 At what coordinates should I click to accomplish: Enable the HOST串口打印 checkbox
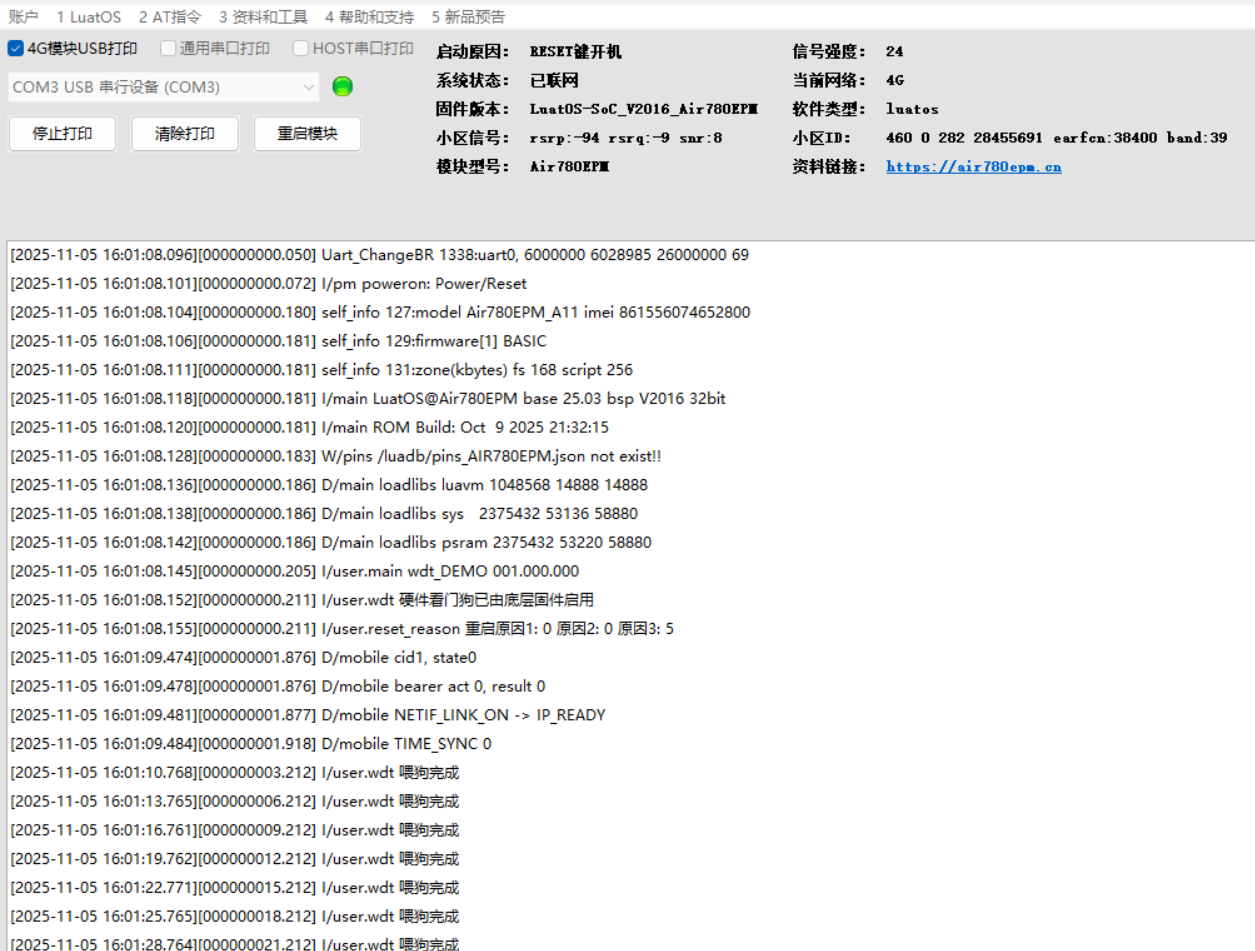pos(300,48)
